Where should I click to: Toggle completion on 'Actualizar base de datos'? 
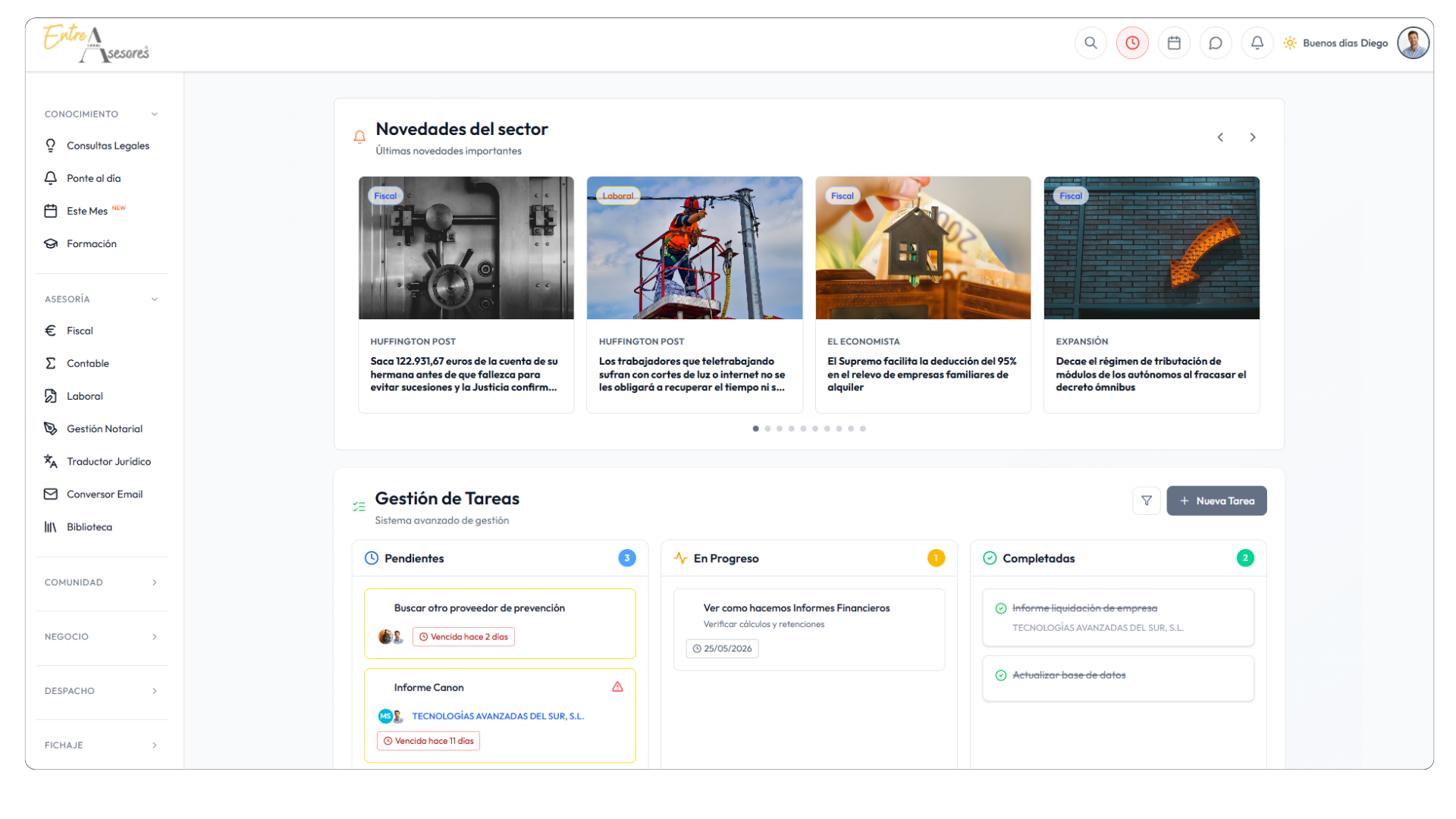(1000, 674)
